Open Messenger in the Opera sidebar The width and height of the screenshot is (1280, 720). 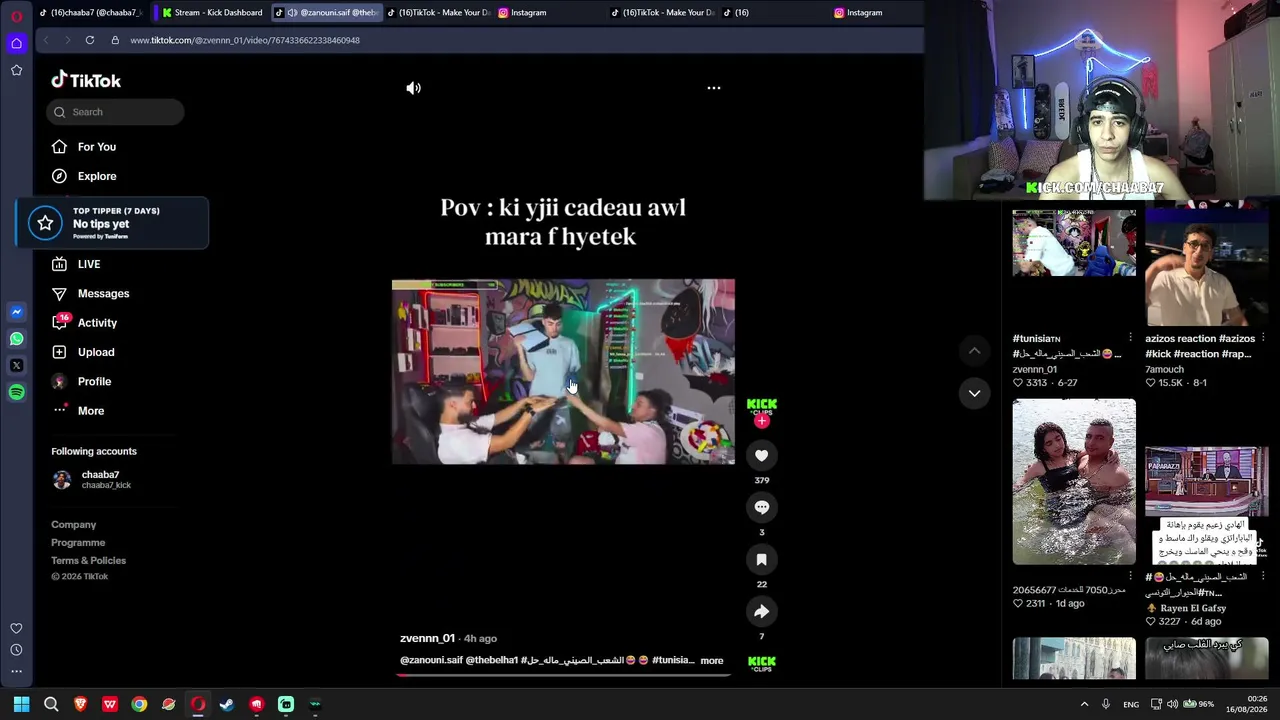coord(16,312)
